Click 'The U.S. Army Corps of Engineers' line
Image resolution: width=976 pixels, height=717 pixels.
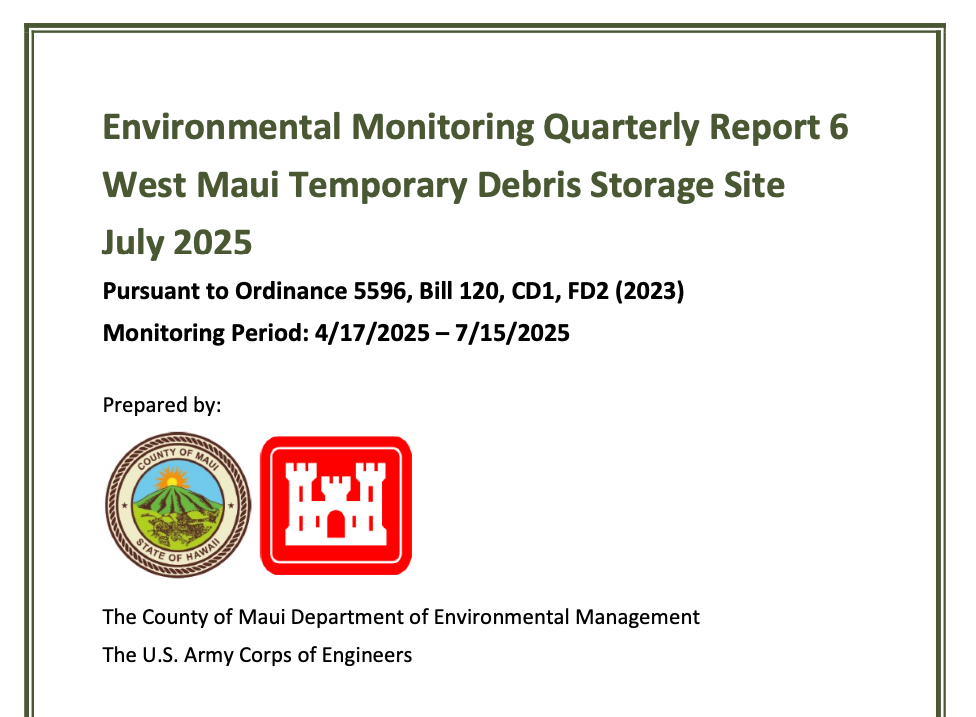(x=257, y=655)
